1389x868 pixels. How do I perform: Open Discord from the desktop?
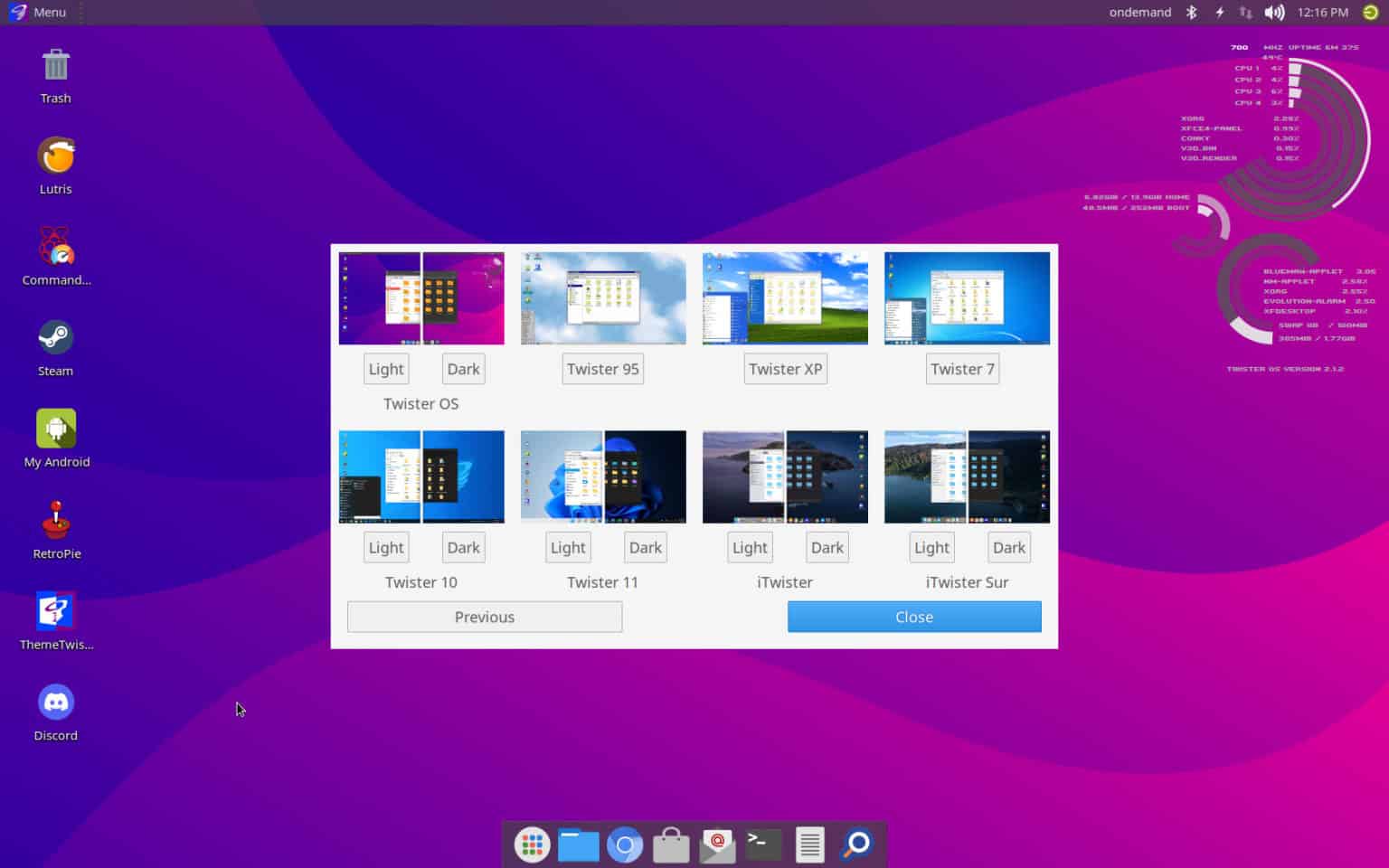55,710
